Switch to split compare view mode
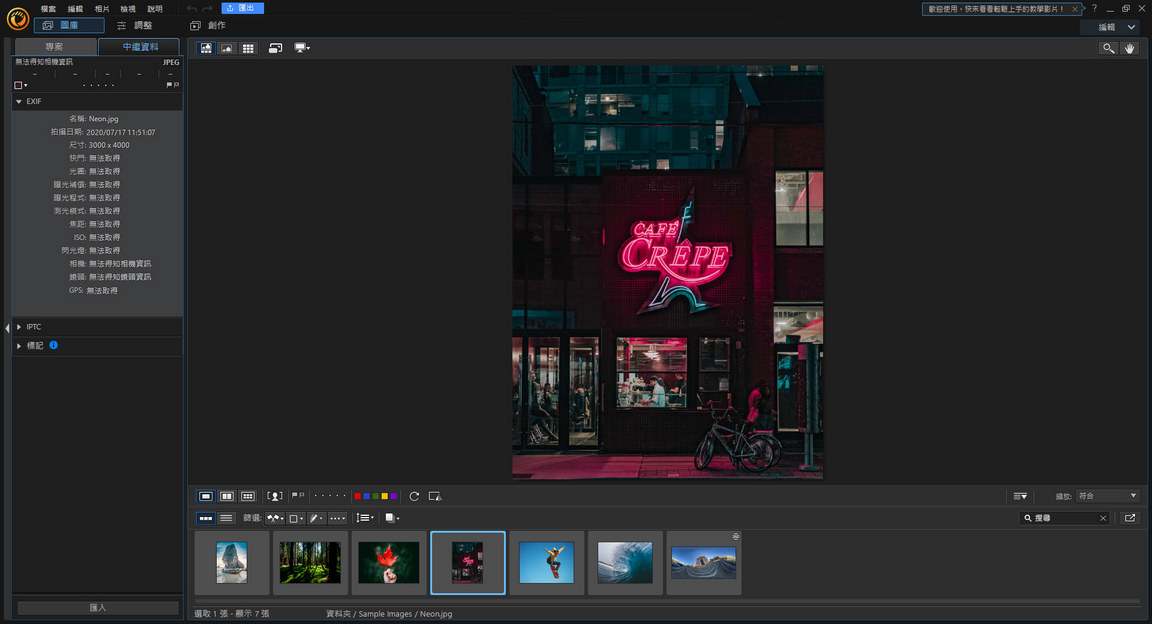 (226, 496)
